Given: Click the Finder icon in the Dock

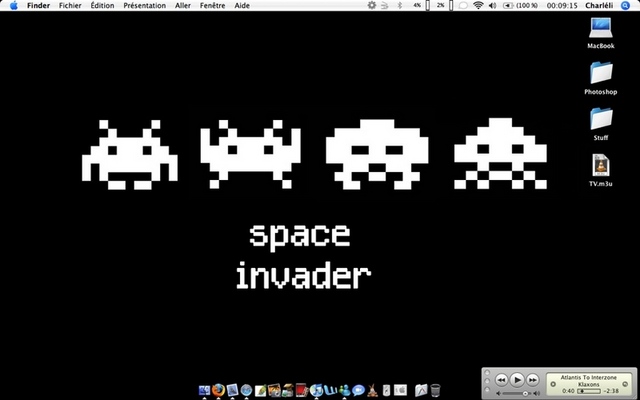Looking at the screenshot, I should point(205,389).
